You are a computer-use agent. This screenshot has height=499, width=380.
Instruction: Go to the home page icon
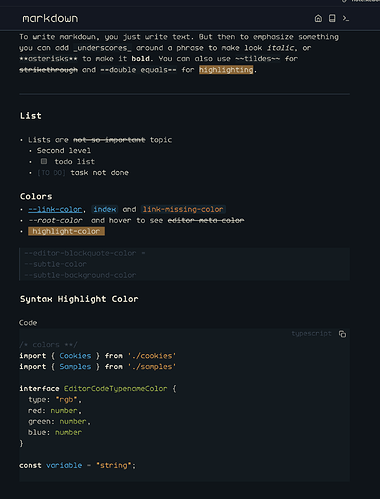tap(318, 18)
